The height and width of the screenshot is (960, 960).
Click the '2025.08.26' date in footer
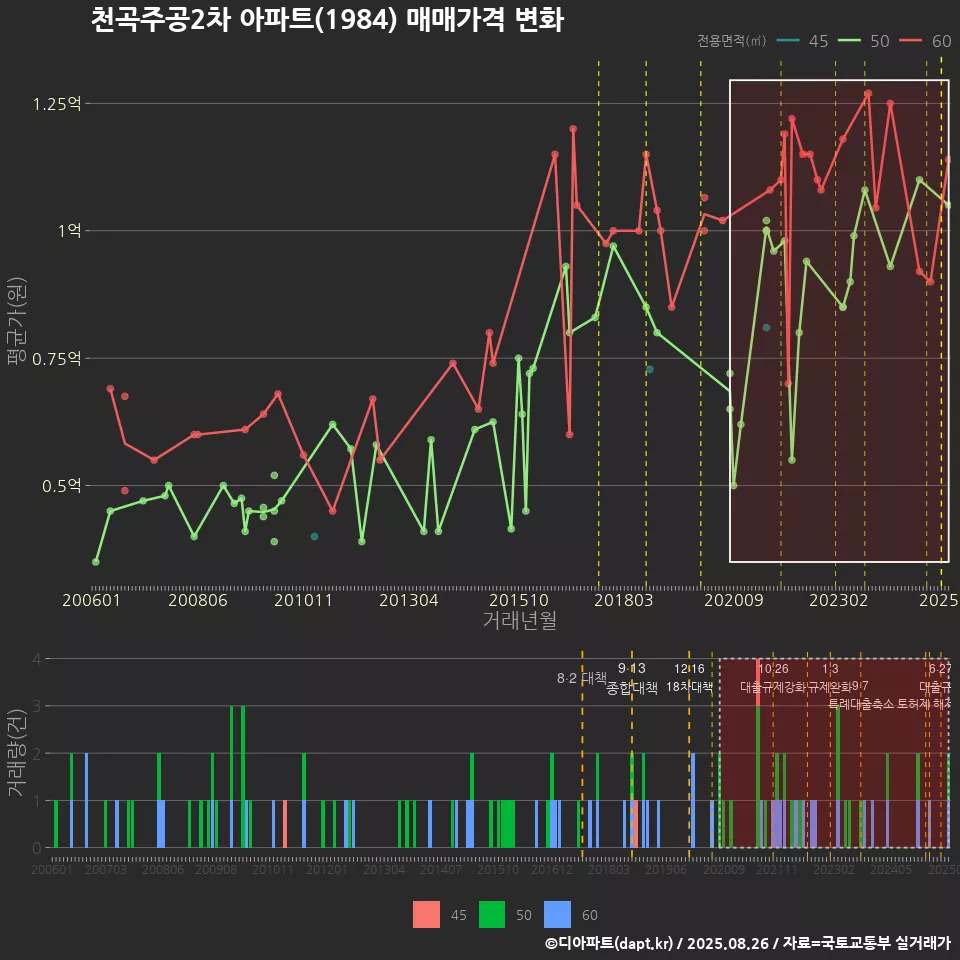tap(727, 943)
